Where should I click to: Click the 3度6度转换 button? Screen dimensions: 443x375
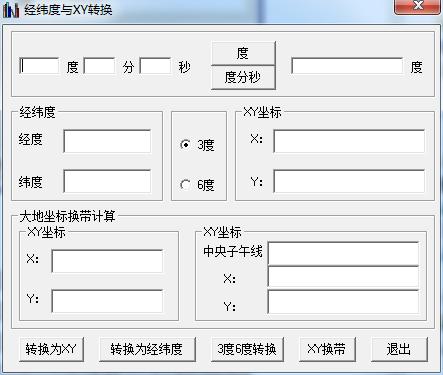click(x=247, y=349)
